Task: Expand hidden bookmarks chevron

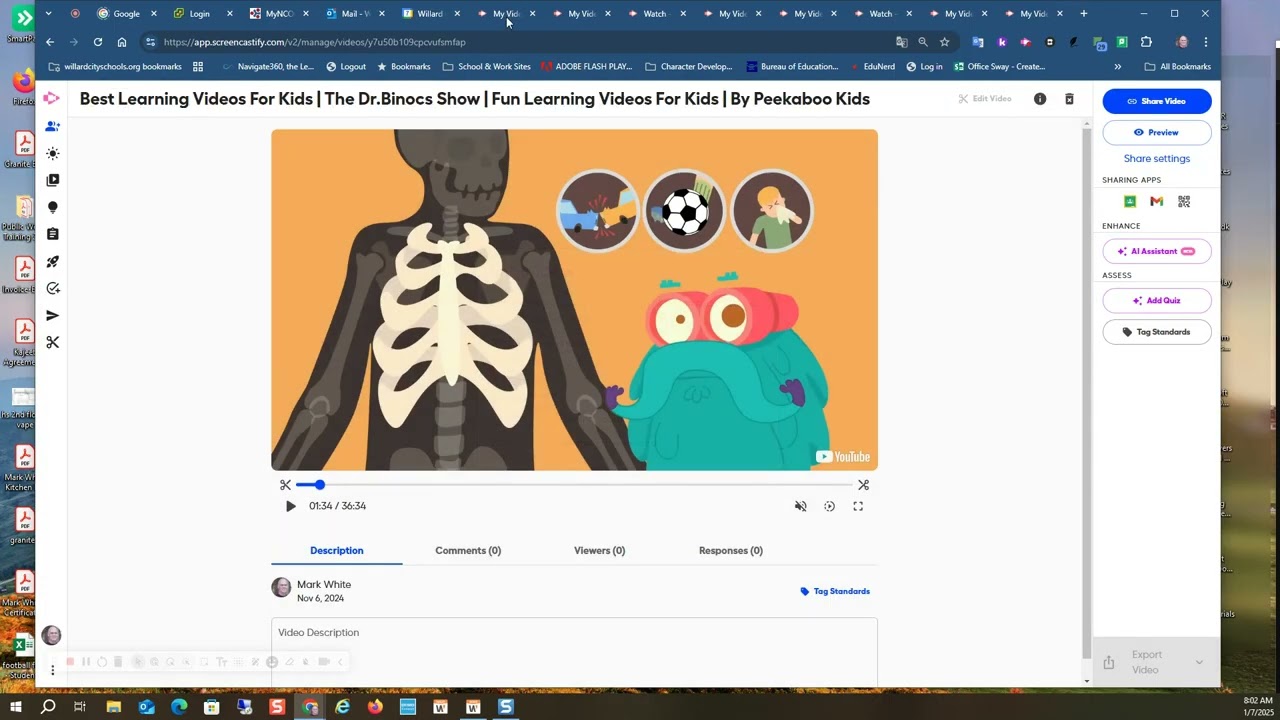Action: click(x=1117, y=67)
